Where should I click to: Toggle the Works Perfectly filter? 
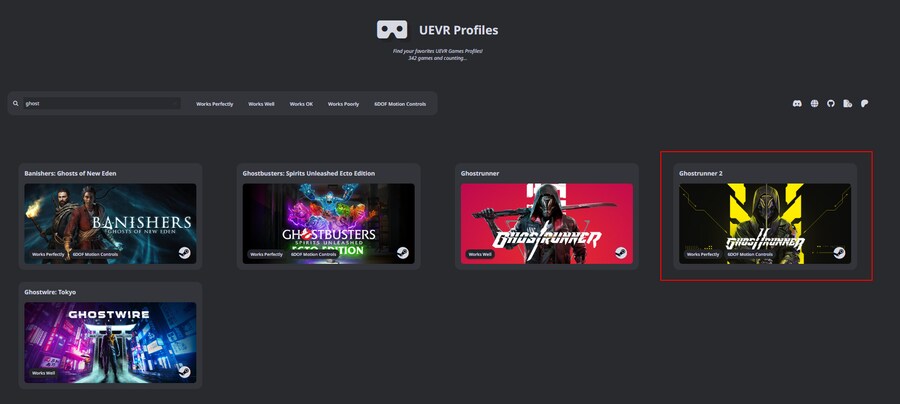214,104
